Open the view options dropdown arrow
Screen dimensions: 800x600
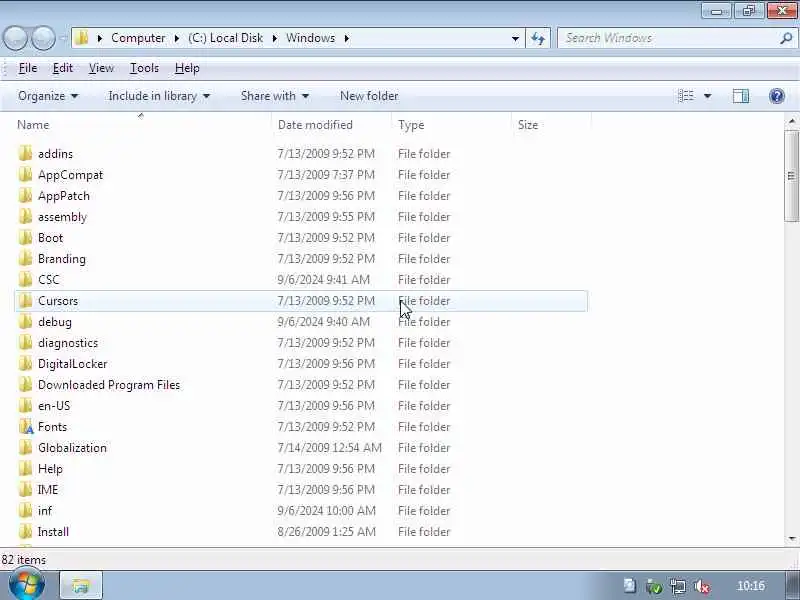pyautogui.click(x=708, y=96)
